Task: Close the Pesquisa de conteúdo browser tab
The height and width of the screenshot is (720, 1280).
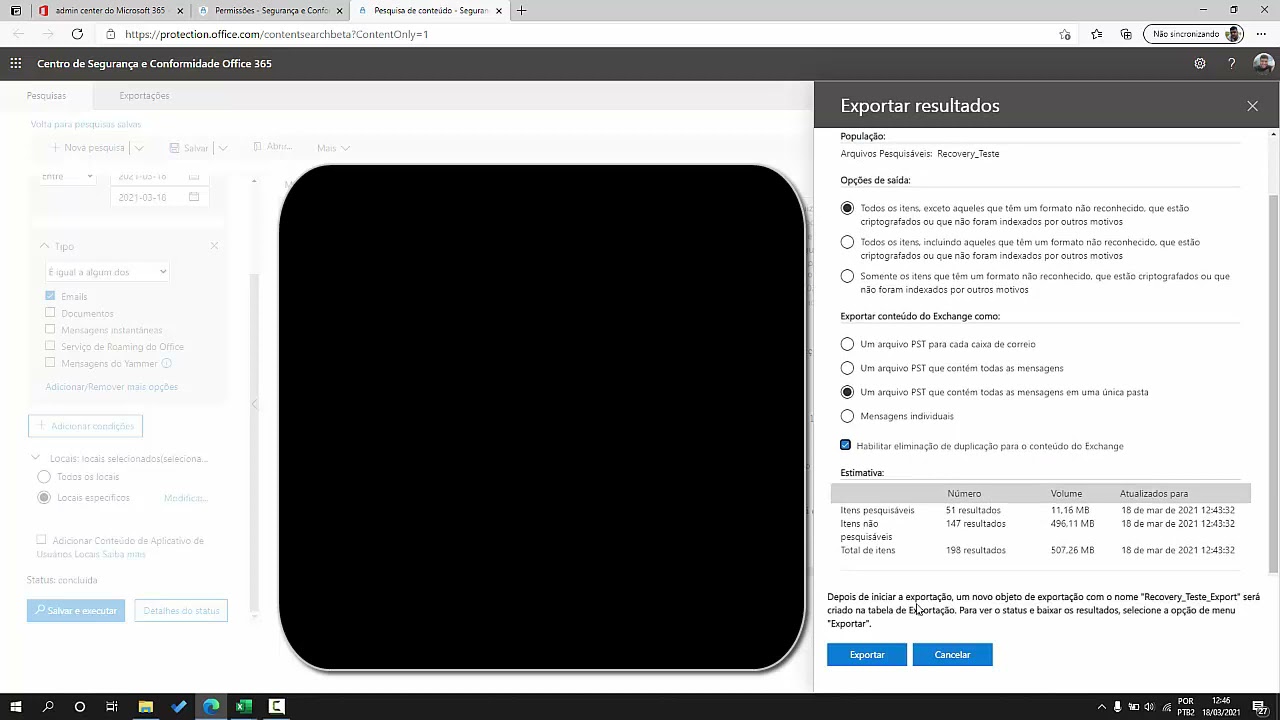Action: (499, 10)
